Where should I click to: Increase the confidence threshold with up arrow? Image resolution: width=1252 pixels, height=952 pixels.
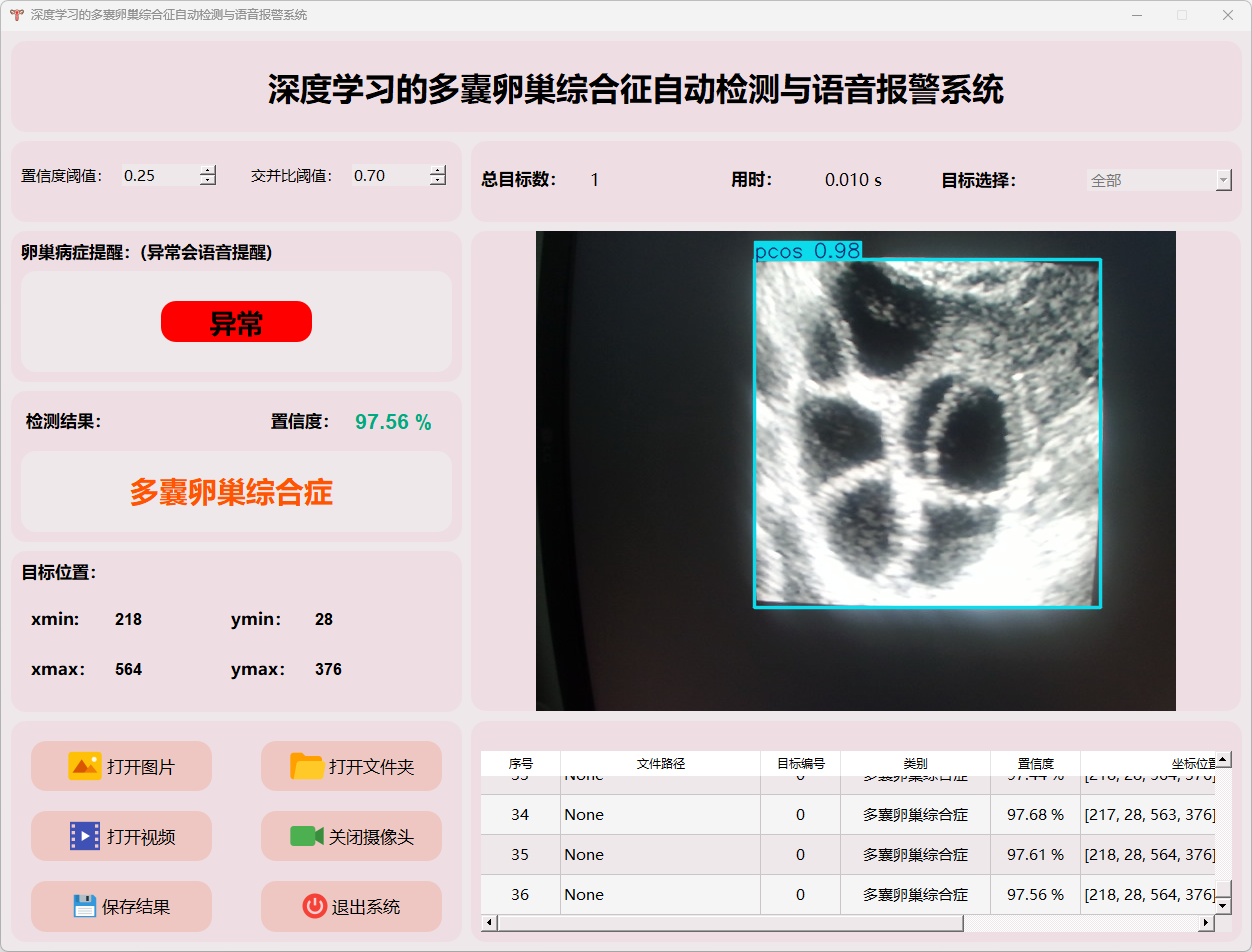click(208, 170)
